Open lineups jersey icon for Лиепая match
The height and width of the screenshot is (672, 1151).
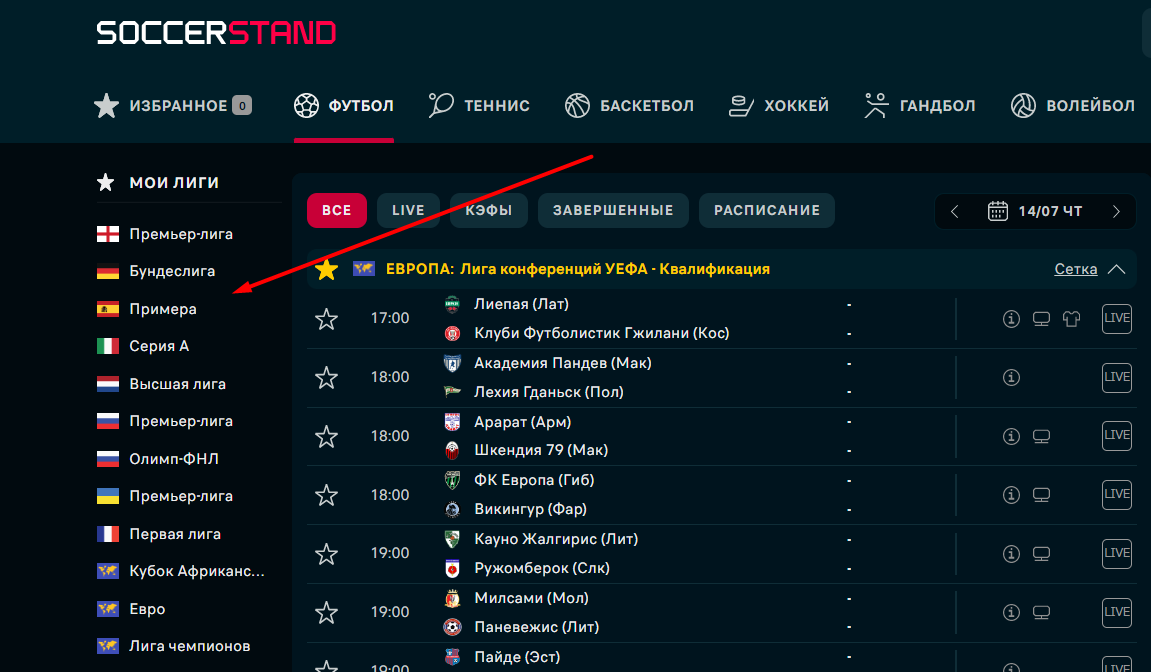point(1072,319)
